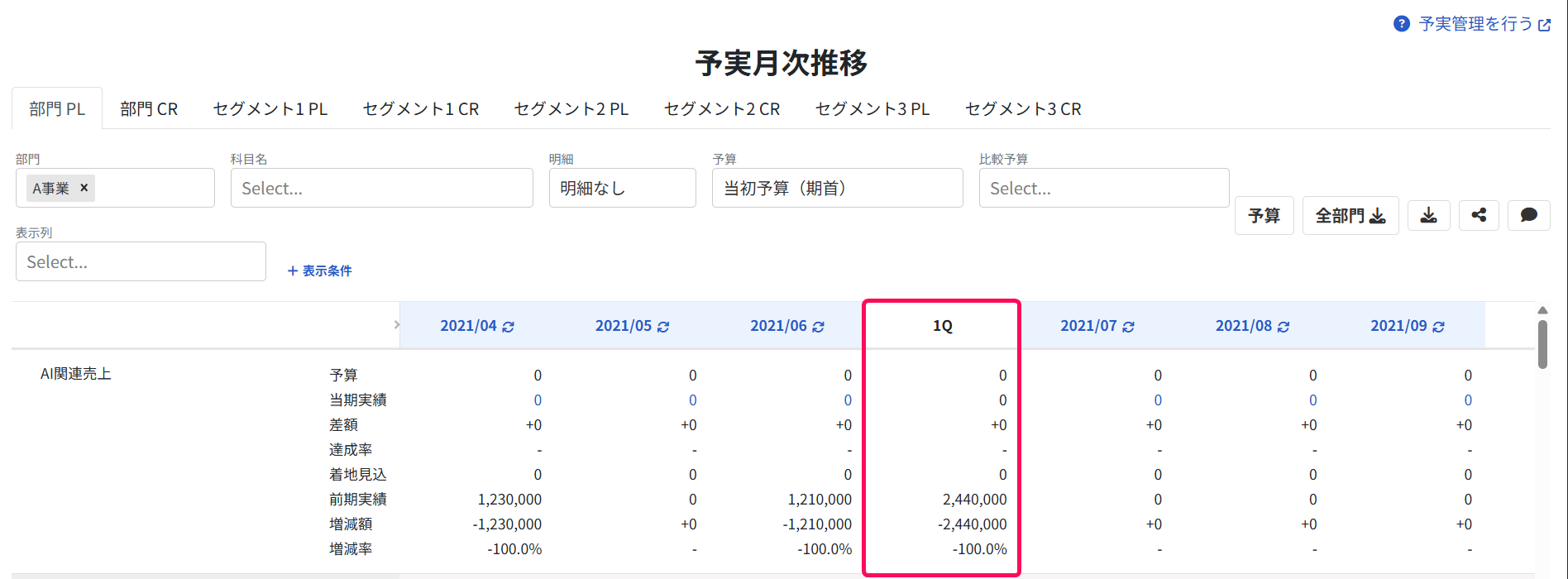Expand the row header column chevron

tap(396, 325)
